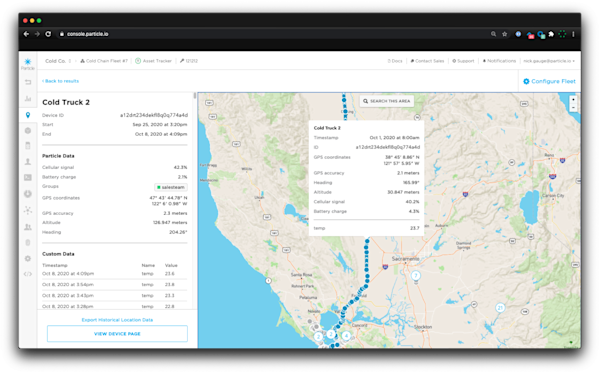Select the Oct 8, 2020 at 3:43pm data row
Screen dimensions: 600x374
[x=114, y=296]
